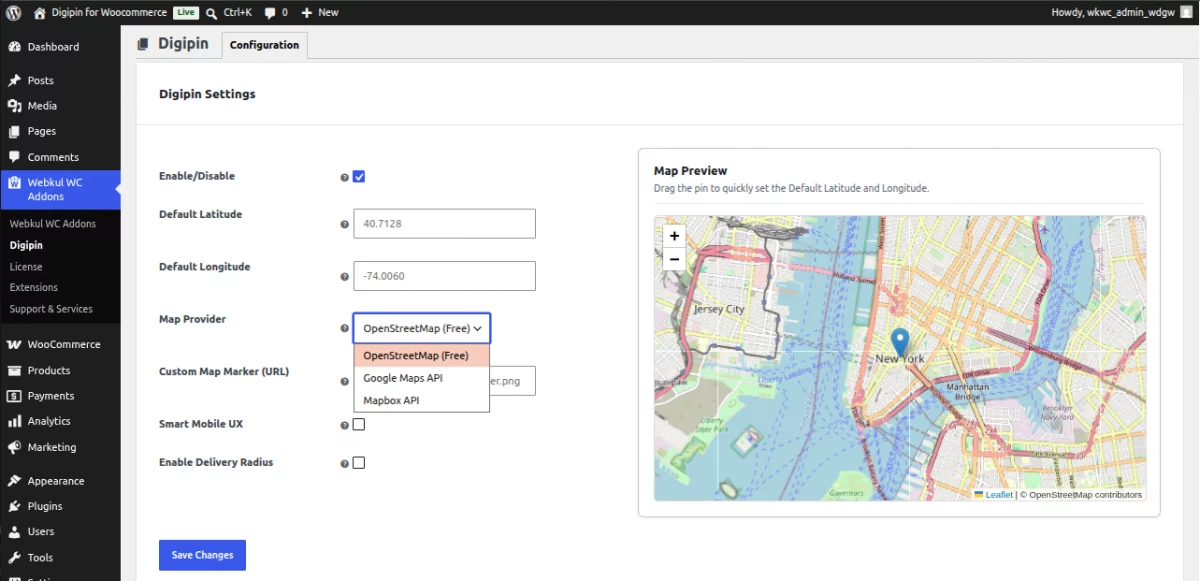1200x581 pixels.
Task: Open the Ctrl+K search magnifier icon
Action: 211,13
